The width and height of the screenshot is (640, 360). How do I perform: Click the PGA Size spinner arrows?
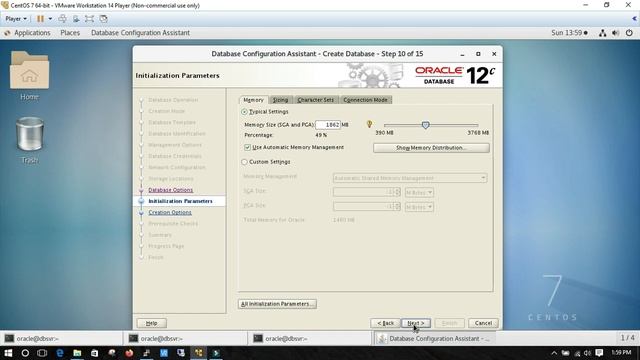397,207
